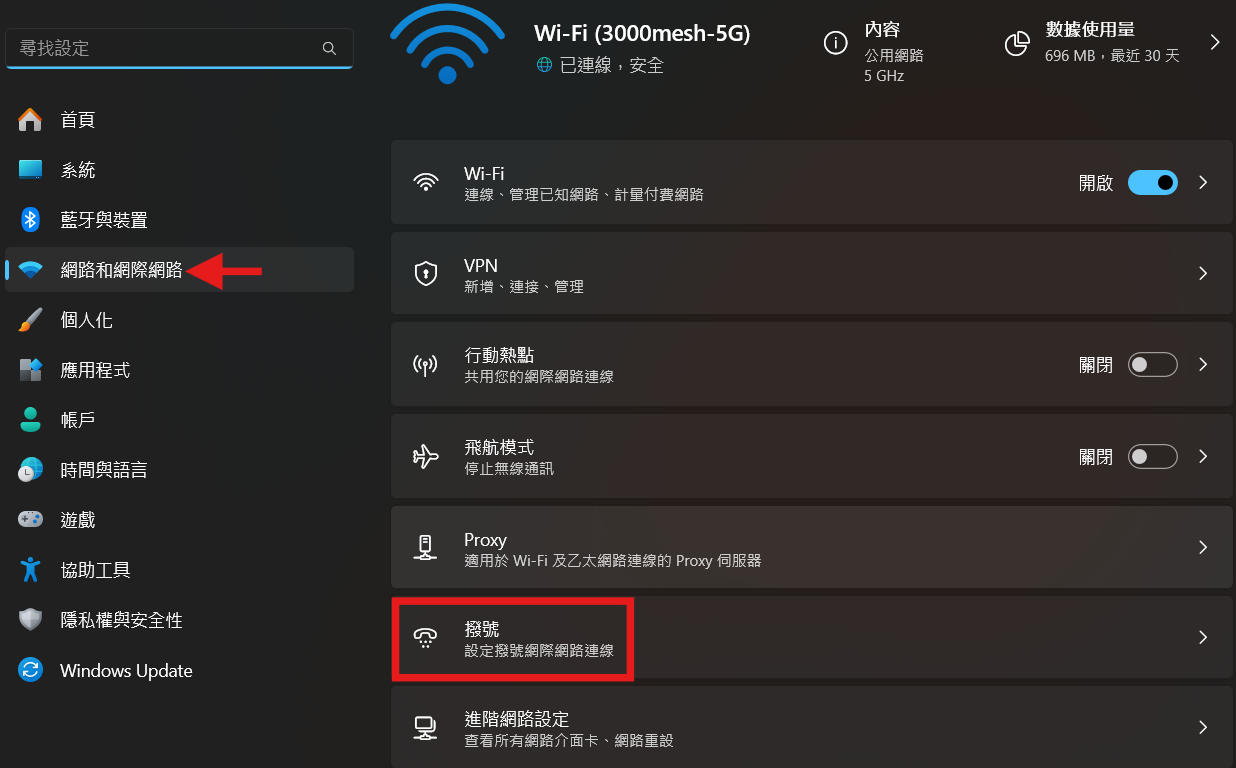The image size is (1236, 768).
Task: Open the 內容 properties info icon
Action: click(x=834, y=43)
